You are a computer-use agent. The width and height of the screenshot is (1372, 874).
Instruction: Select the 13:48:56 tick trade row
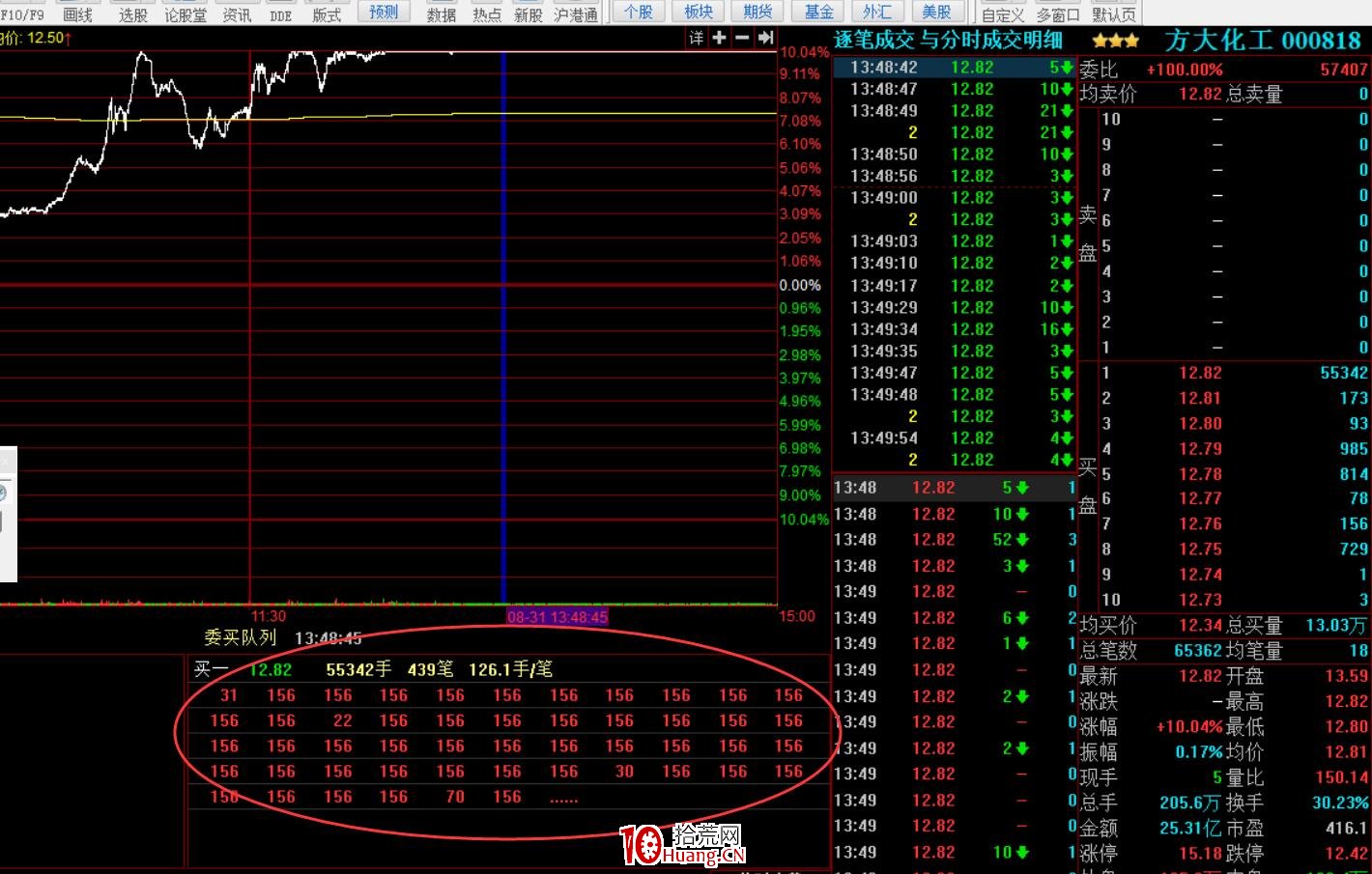(954, 176)
